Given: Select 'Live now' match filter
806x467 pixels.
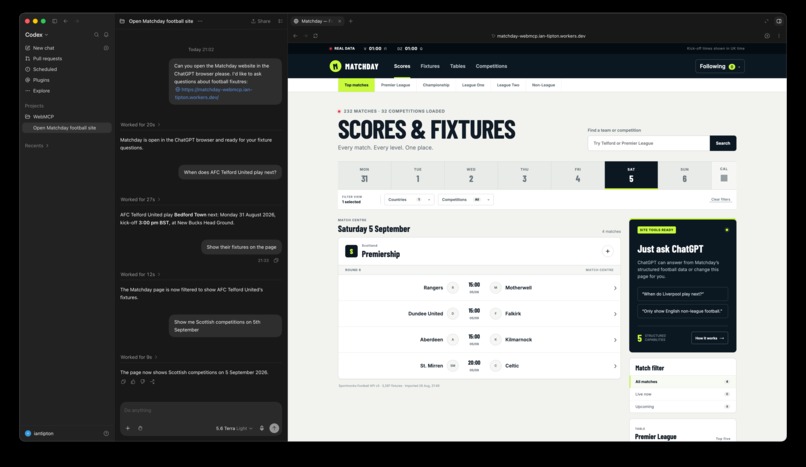Looking at the screenshot, I should coord(683,394).
